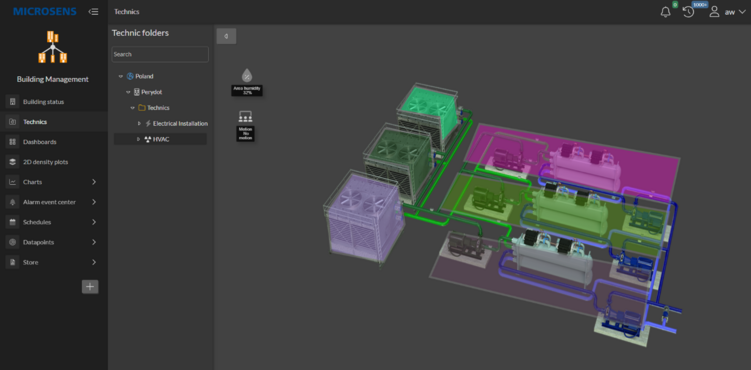Image resolution: width=751 pixels, height=370 pixels.
Task: Expand the HVAC tree node arrow
Action: point(139,139)
